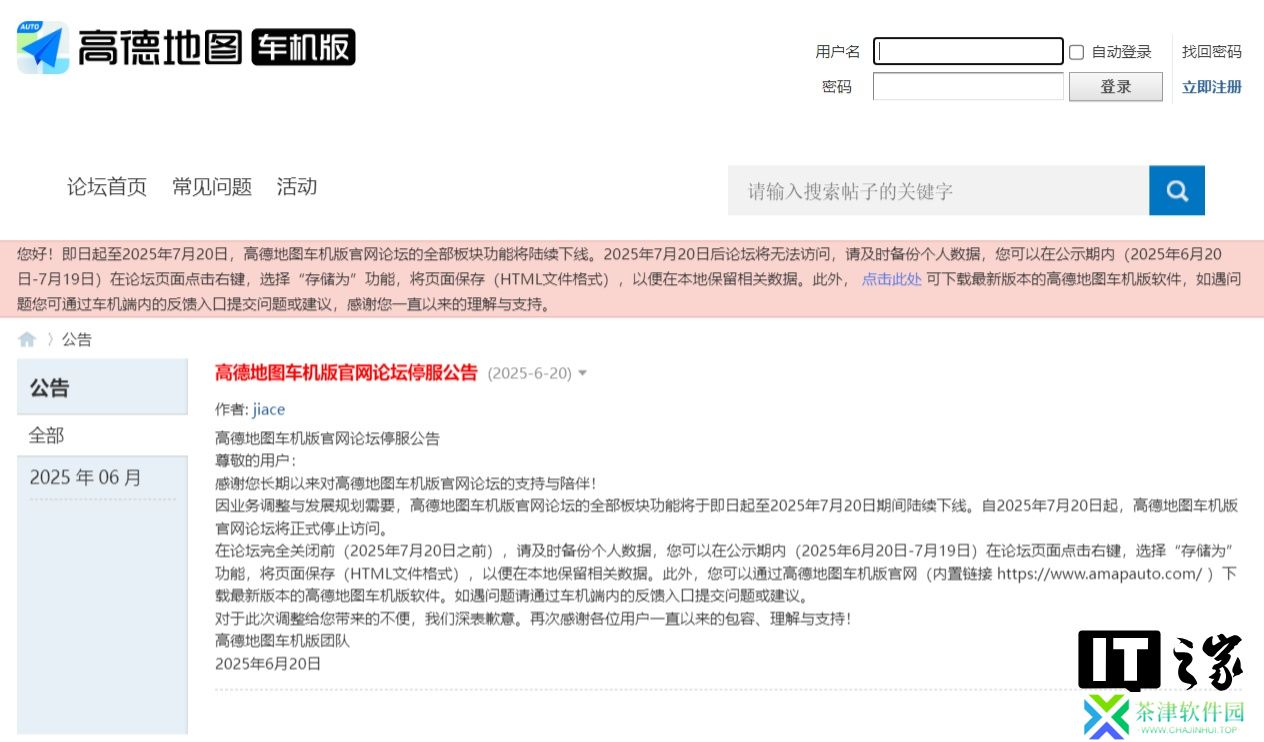The image size is (1264, 742).
Task: Open the 活动 navigation tab
Action: click(297, 186)
